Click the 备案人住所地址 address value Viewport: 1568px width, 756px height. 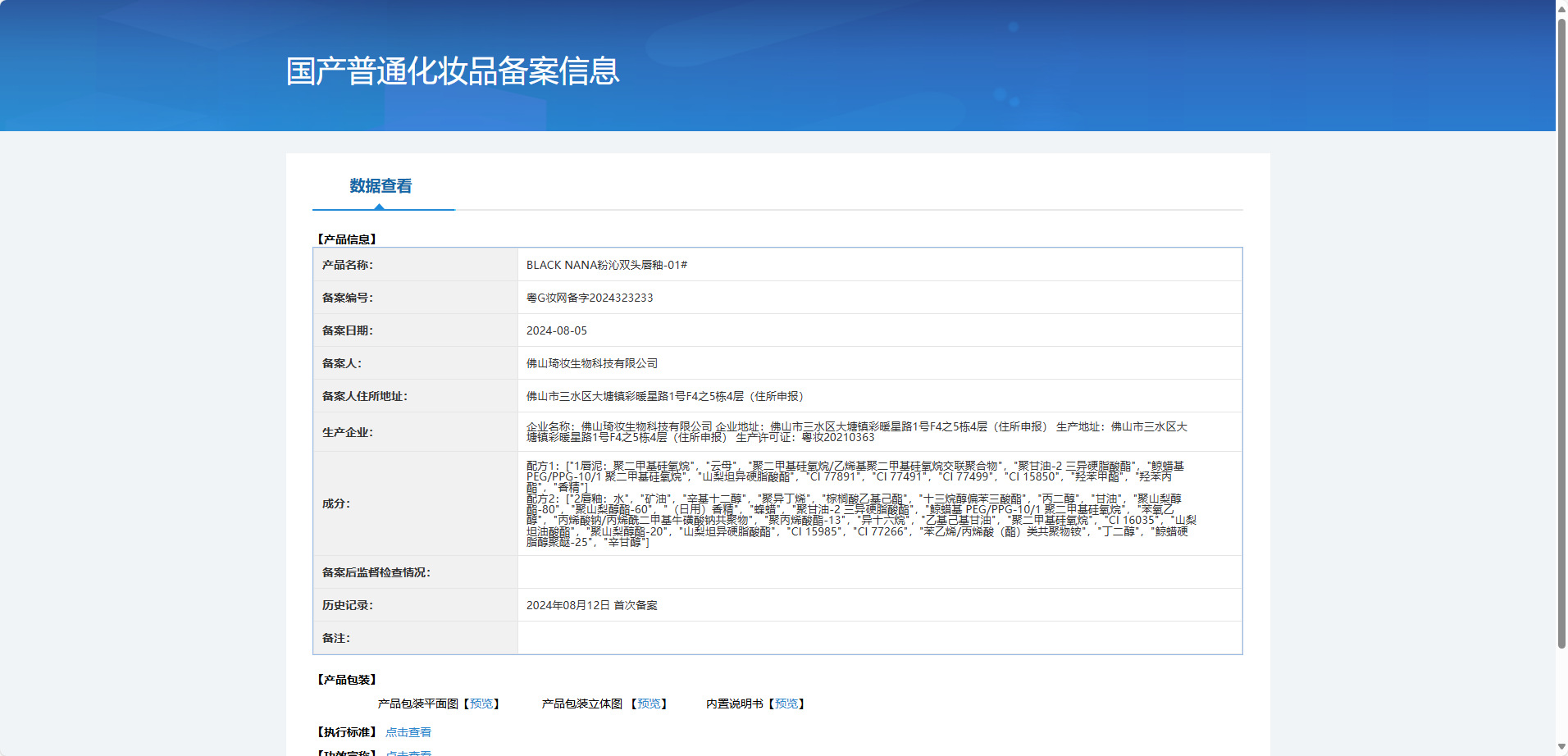(668, 396)
